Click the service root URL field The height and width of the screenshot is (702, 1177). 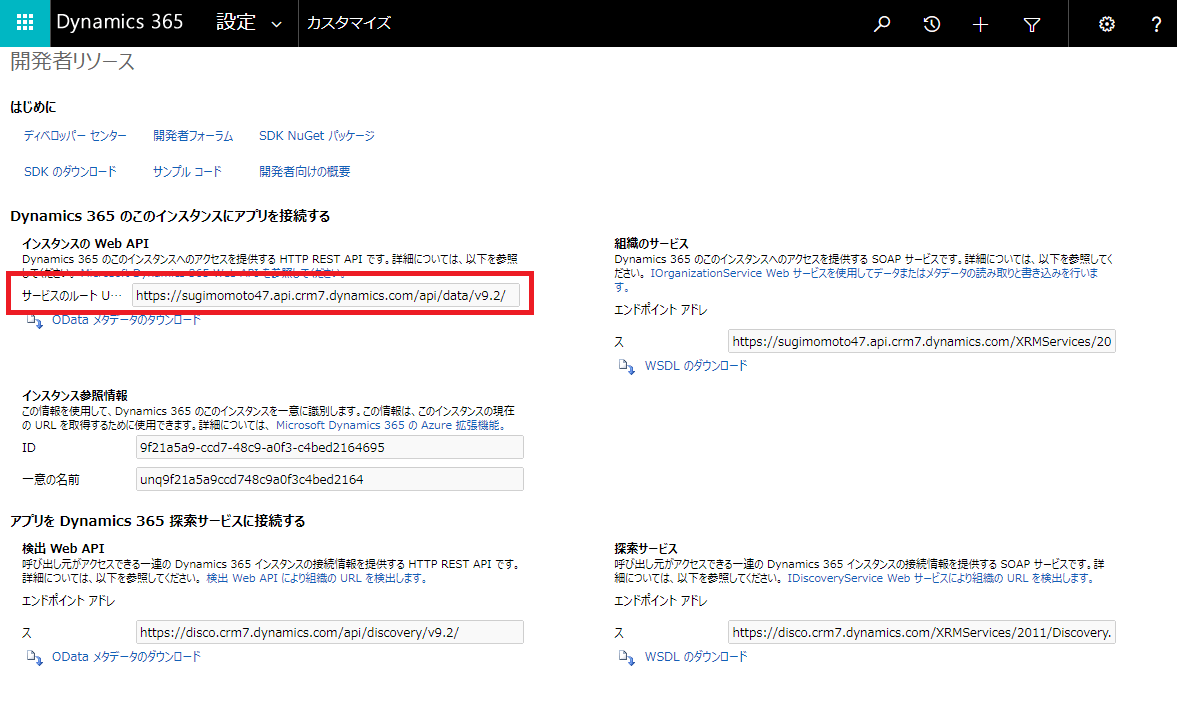[x=326, y=295]
